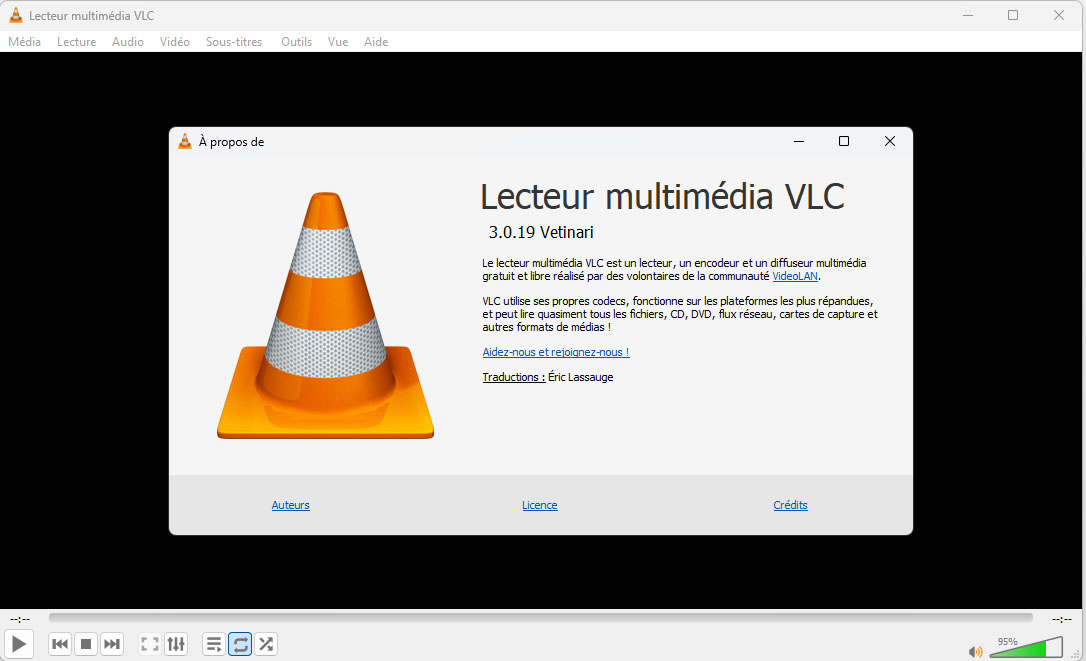Open extended settings equalizer icon
The height and width of the screenshot is (661, 1086).
(x=176, y=644)
